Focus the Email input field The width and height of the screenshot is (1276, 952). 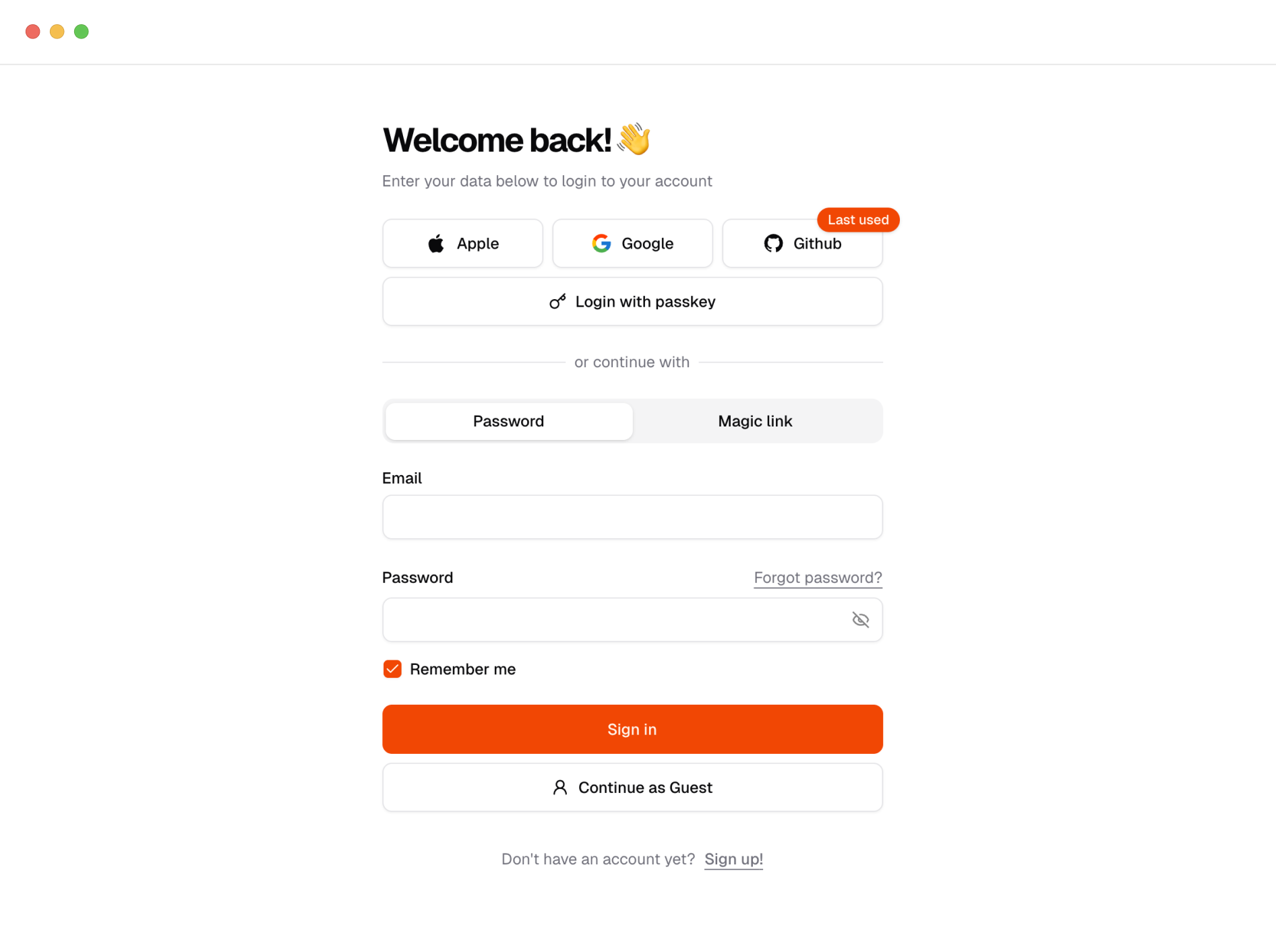point(632,517)
